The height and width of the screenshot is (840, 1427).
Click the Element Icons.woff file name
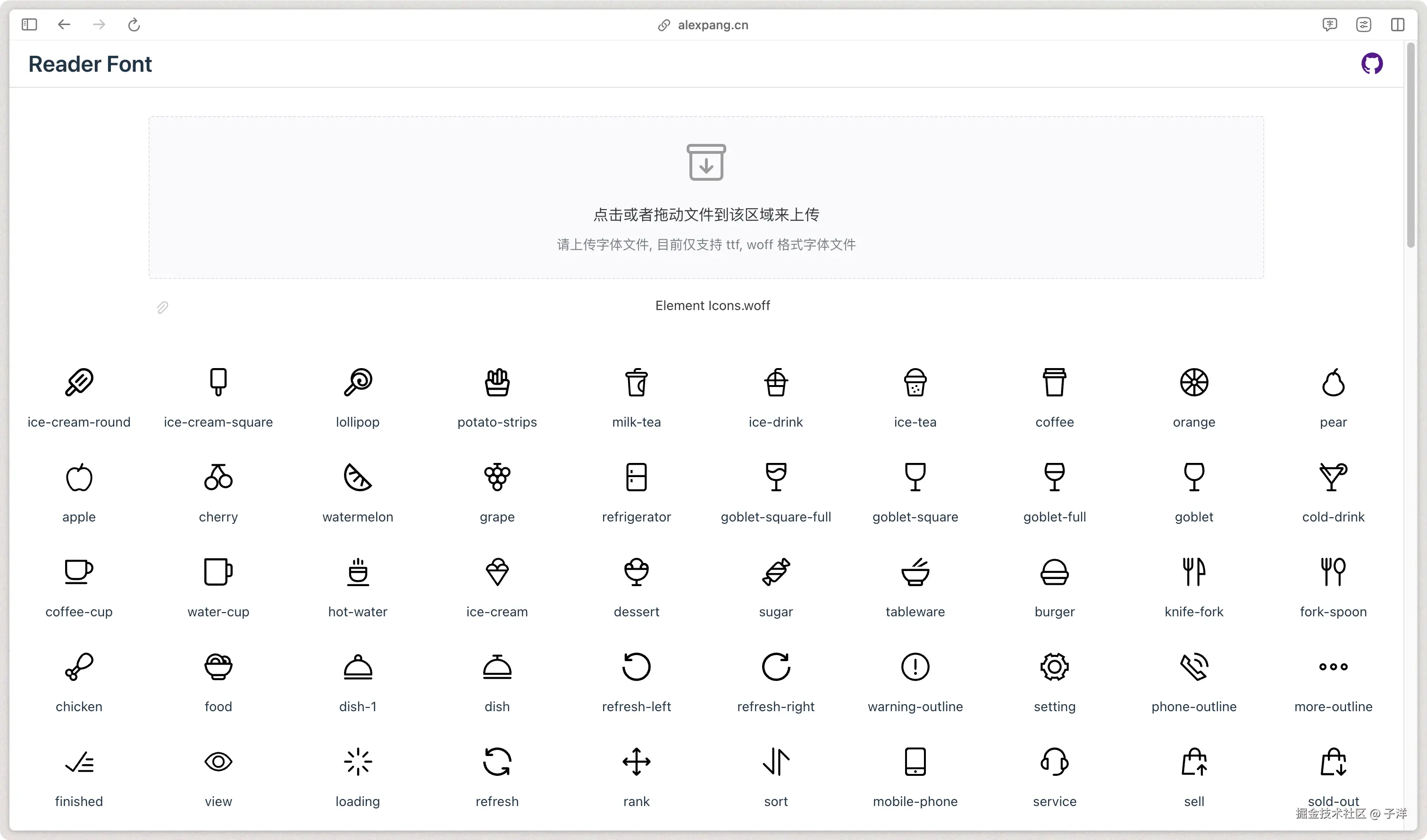click(x=713, y=305)
